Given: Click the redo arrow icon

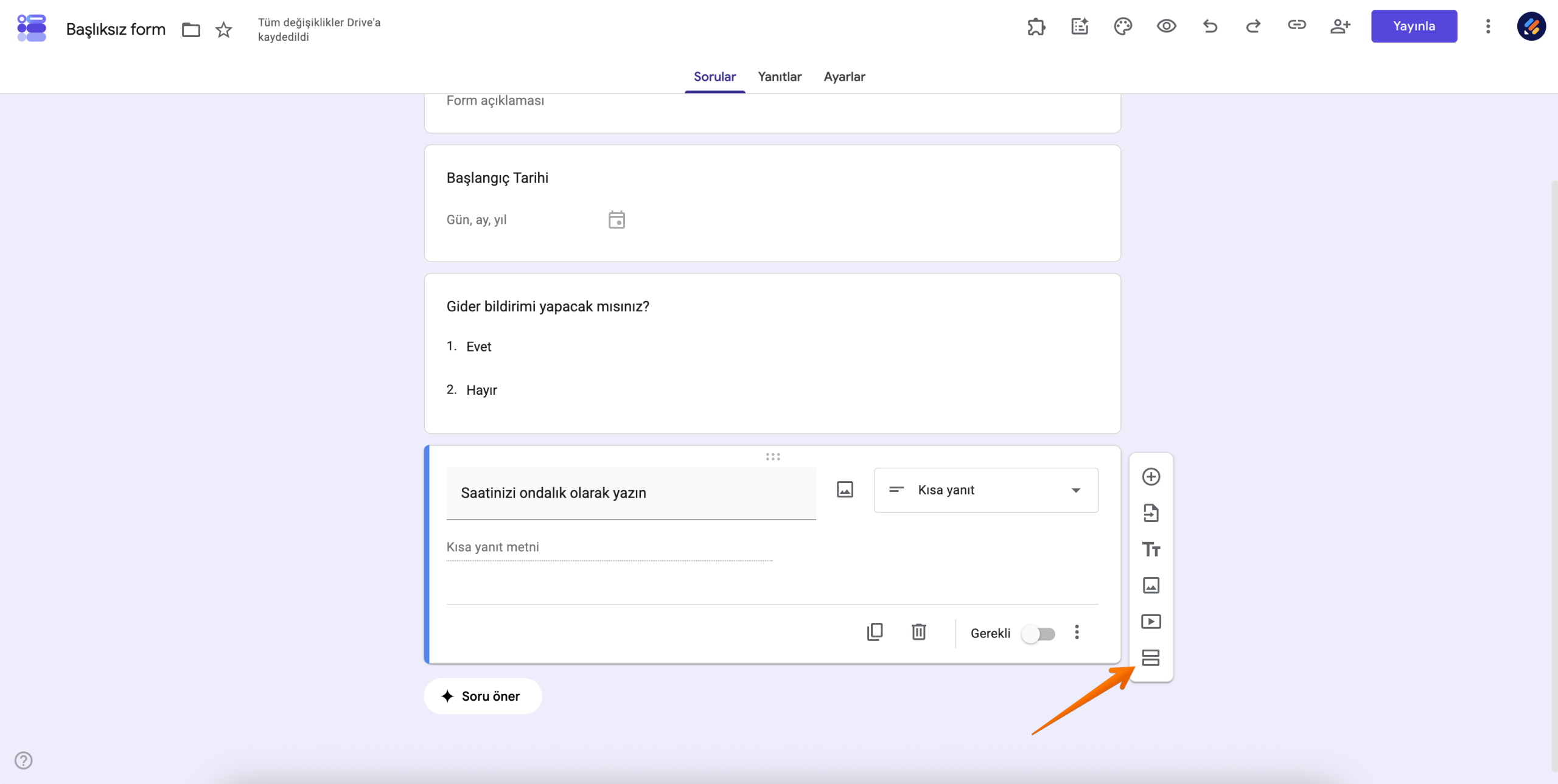Looking at the screenshot, I should (1253, 26).
